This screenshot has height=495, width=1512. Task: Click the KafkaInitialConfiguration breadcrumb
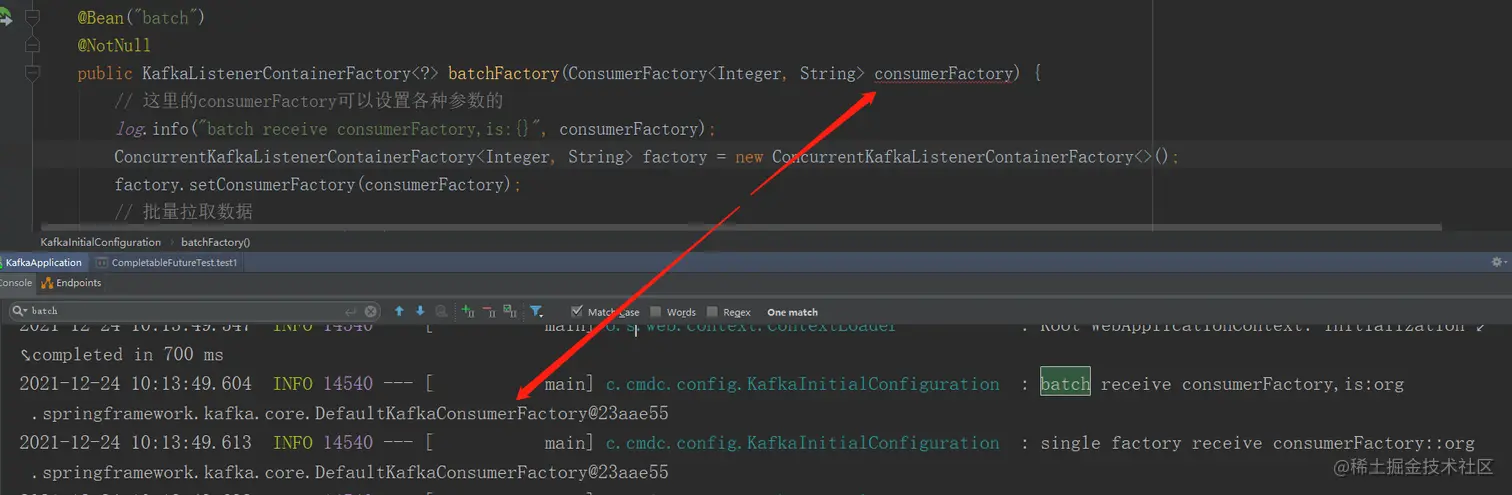(x=100, y=242)
